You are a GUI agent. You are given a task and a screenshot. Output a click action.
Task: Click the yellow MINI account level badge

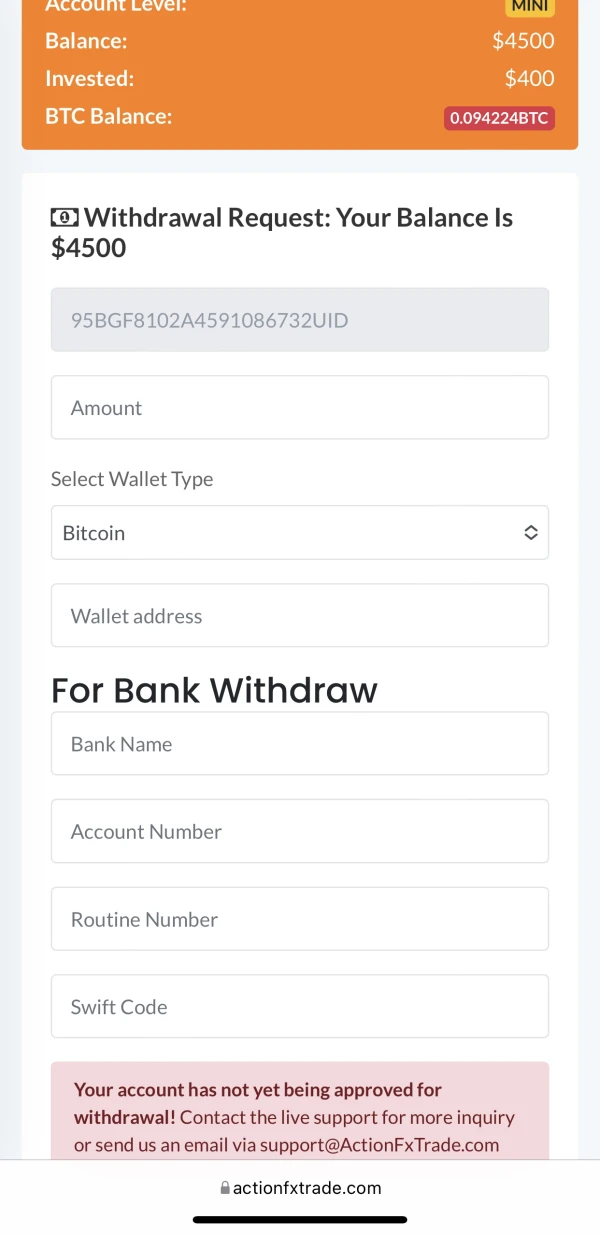pyautogui.click(x=529, y=6)
